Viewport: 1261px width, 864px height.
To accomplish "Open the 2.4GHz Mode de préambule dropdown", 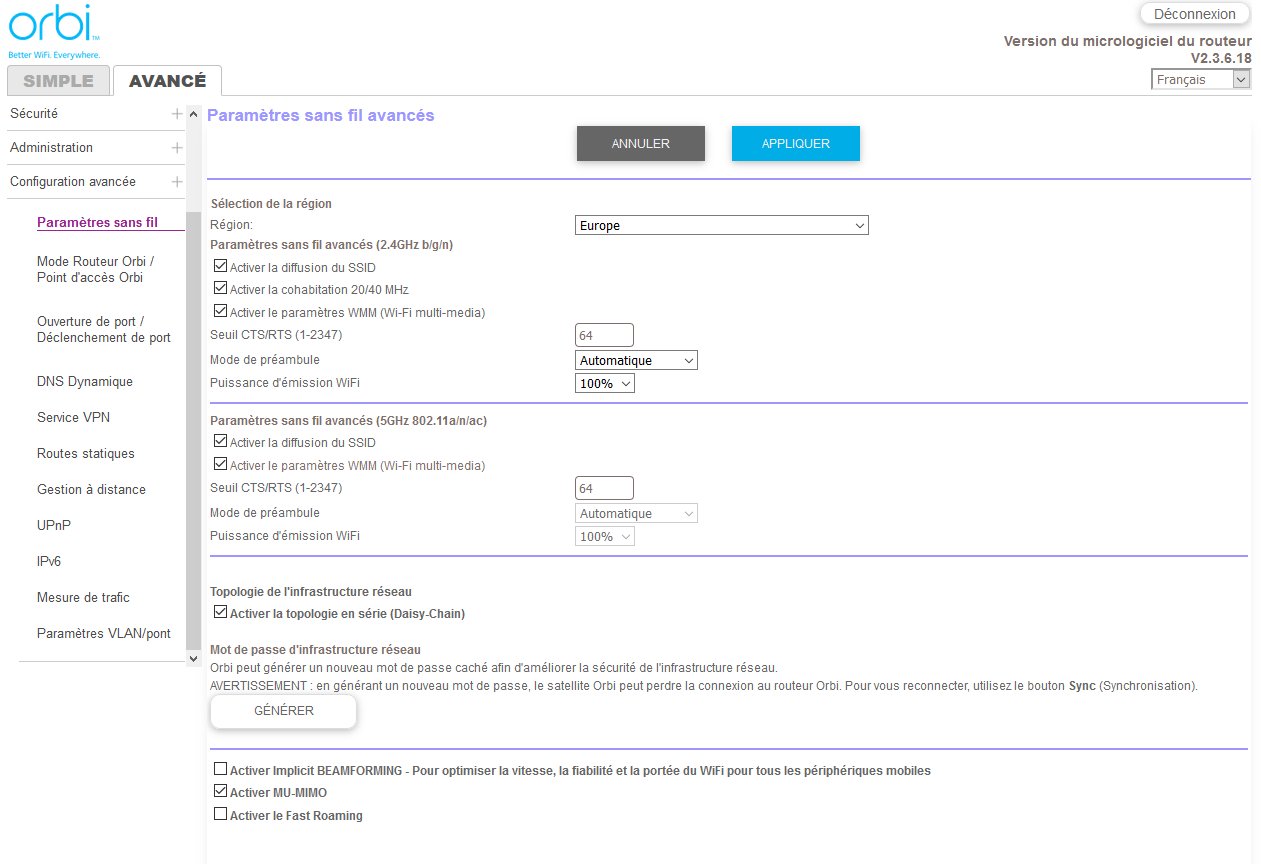I will point(636,360).
